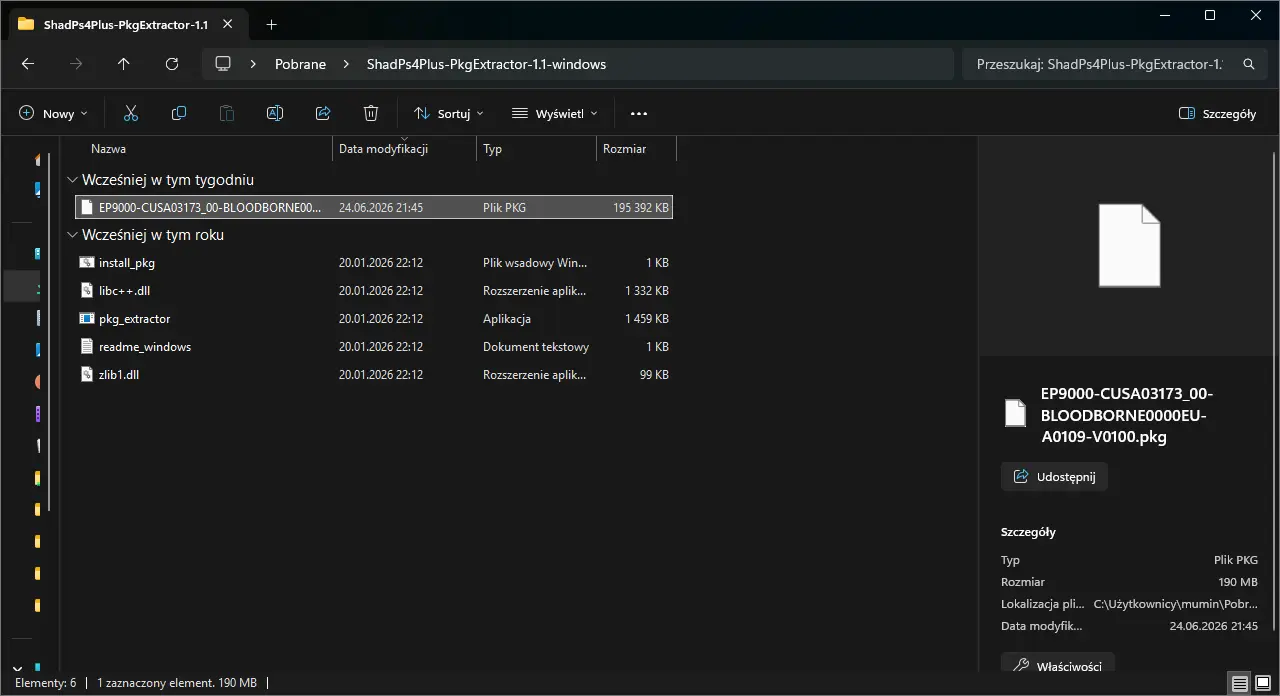Screen dimensions: 1280x696
Task: Select the libc++.dll file icon
Action: tap(87, 291)
